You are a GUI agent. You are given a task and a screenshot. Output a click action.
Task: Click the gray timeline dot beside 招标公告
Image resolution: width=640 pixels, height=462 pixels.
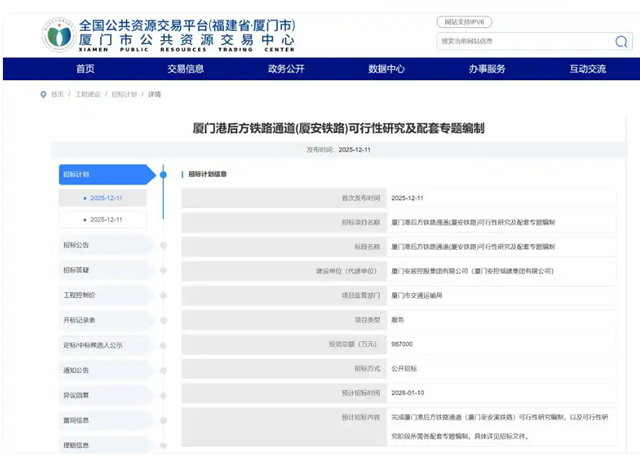[163, 245]
